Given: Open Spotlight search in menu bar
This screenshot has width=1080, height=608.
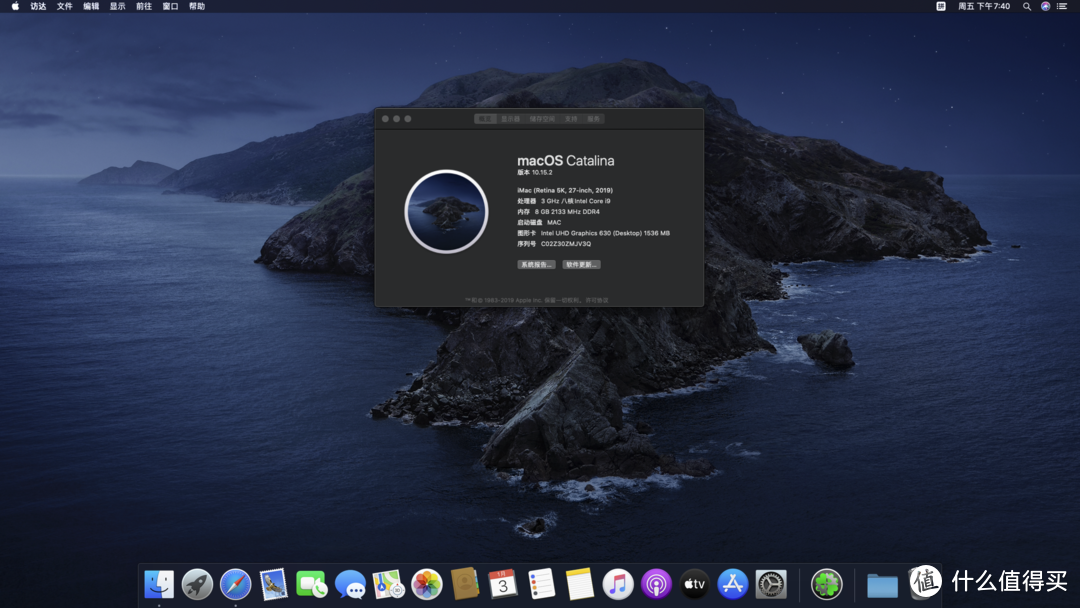Looking at the screenshot, I should 1027,6.
